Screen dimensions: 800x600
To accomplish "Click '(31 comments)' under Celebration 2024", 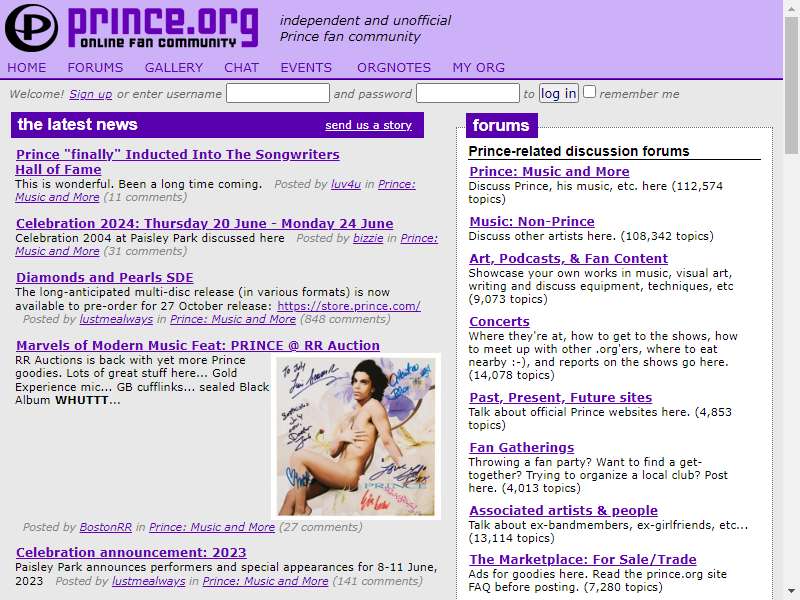I will (145, 252).
